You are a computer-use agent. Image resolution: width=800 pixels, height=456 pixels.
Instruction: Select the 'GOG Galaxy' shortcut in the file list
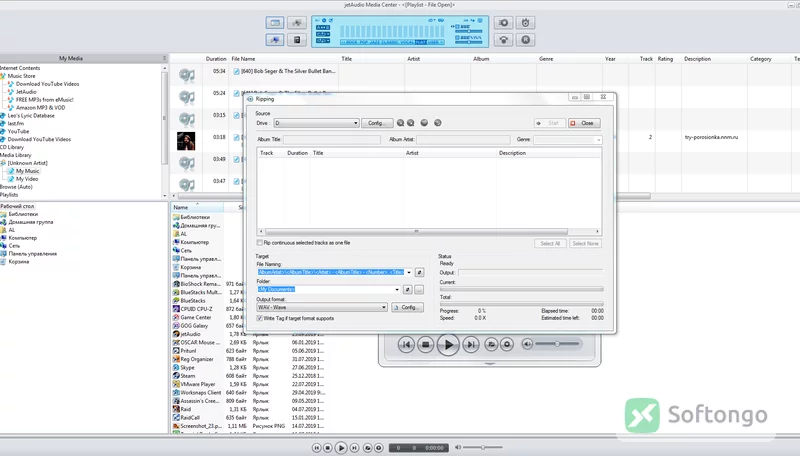(194, 325)
